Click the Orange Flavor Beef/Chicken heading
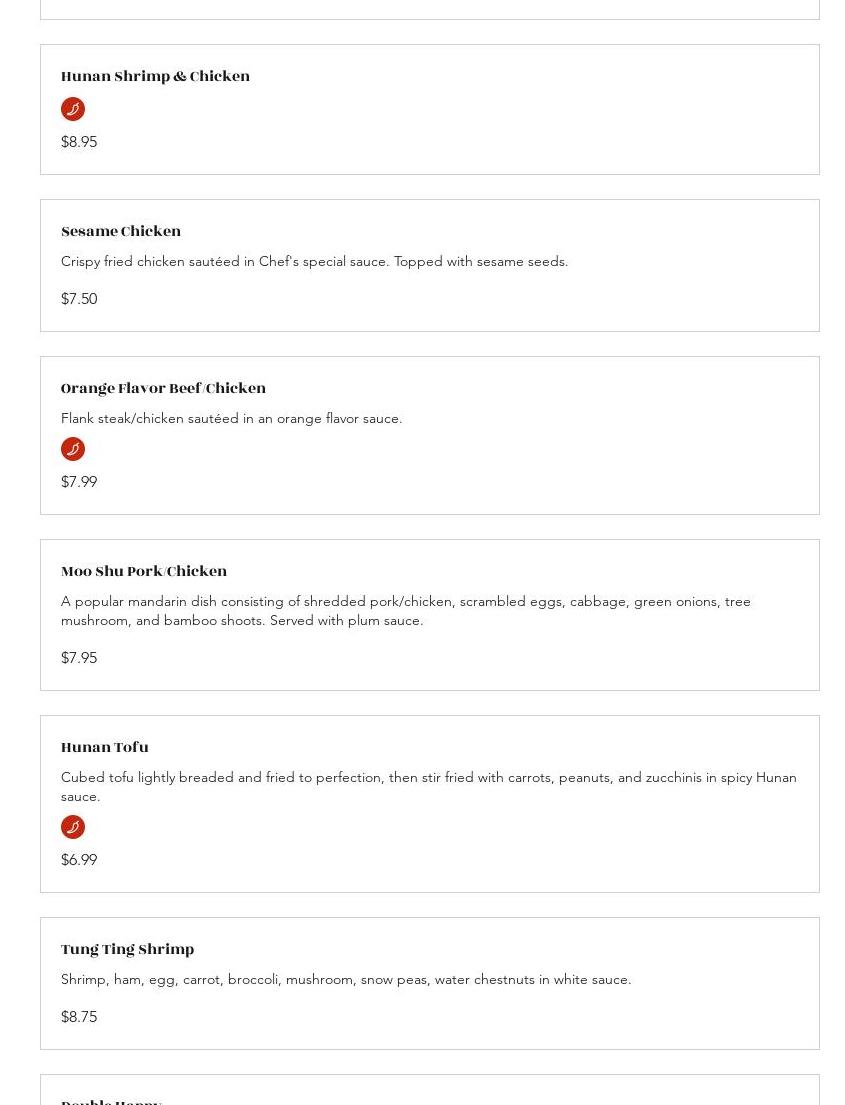The height and width of the screenshot is (1105, 845). point(163,389)
